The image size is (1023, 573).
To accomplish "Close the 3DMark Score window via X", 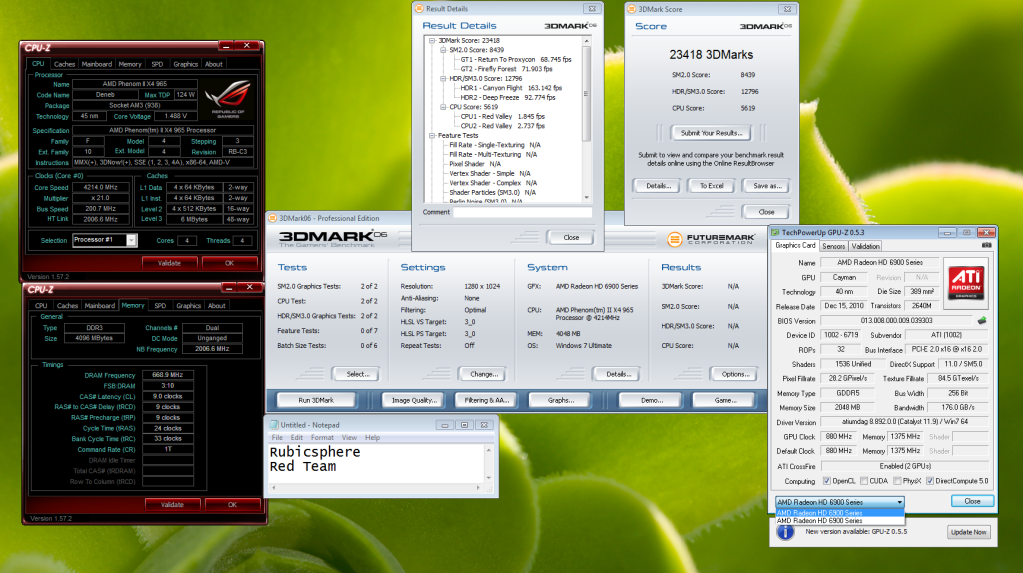I will tap(787, 9).
